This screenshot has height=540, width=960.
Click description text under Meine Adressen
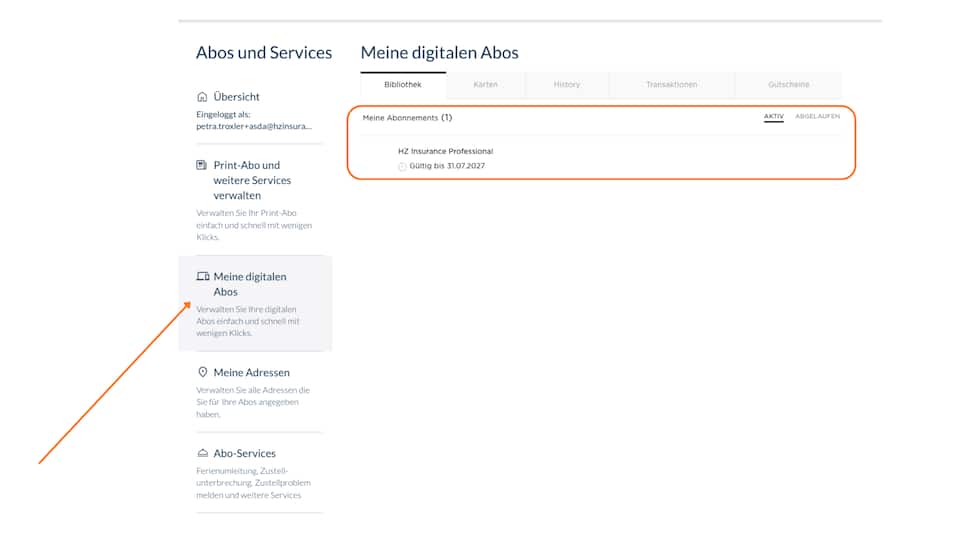pos(253,402)
